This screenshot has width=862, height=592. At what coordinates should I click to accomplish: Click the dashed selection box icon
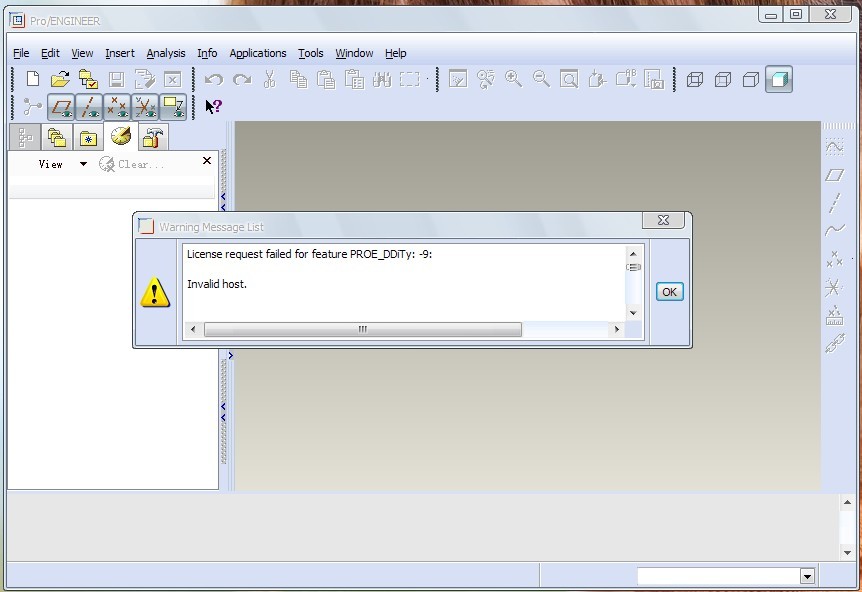pos(410,79)
